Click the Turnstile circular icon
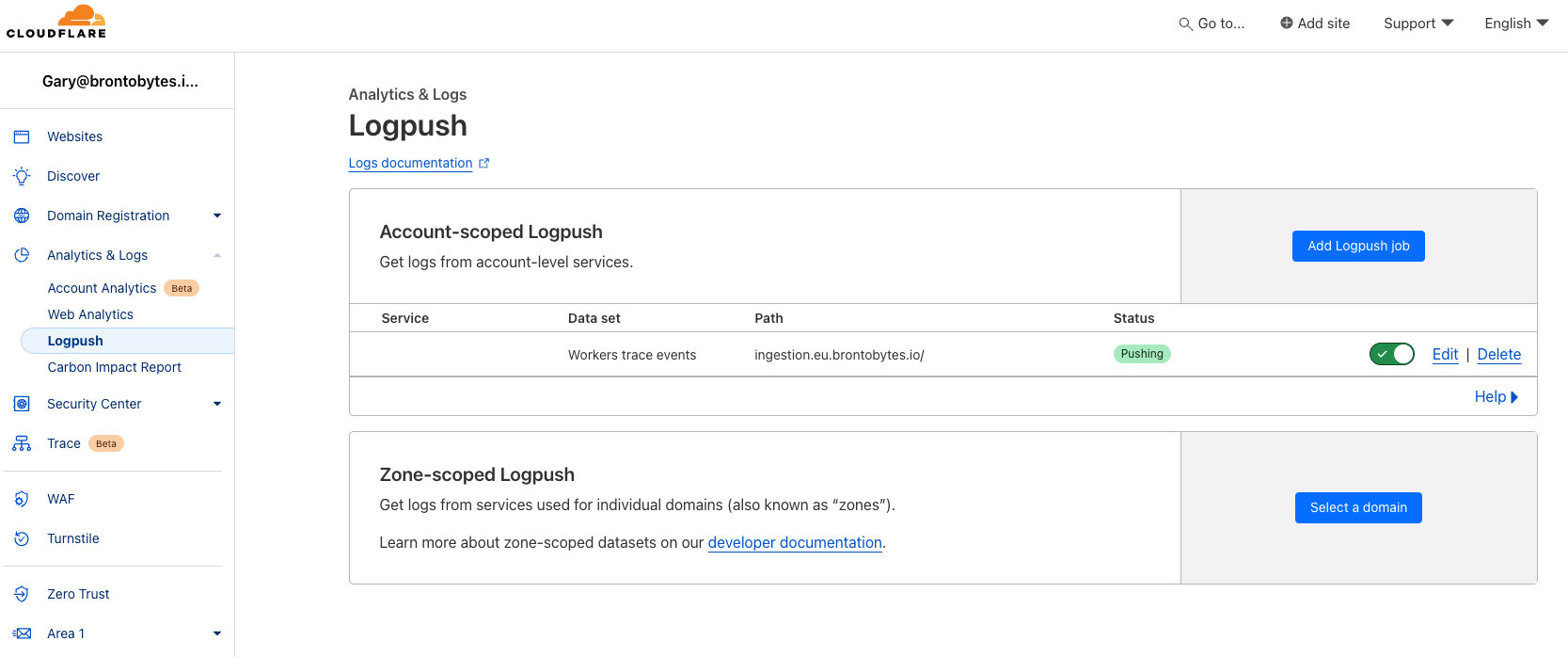Image resolution: width=1568 pixels, height=657 pixels. (x=22, y=538)
